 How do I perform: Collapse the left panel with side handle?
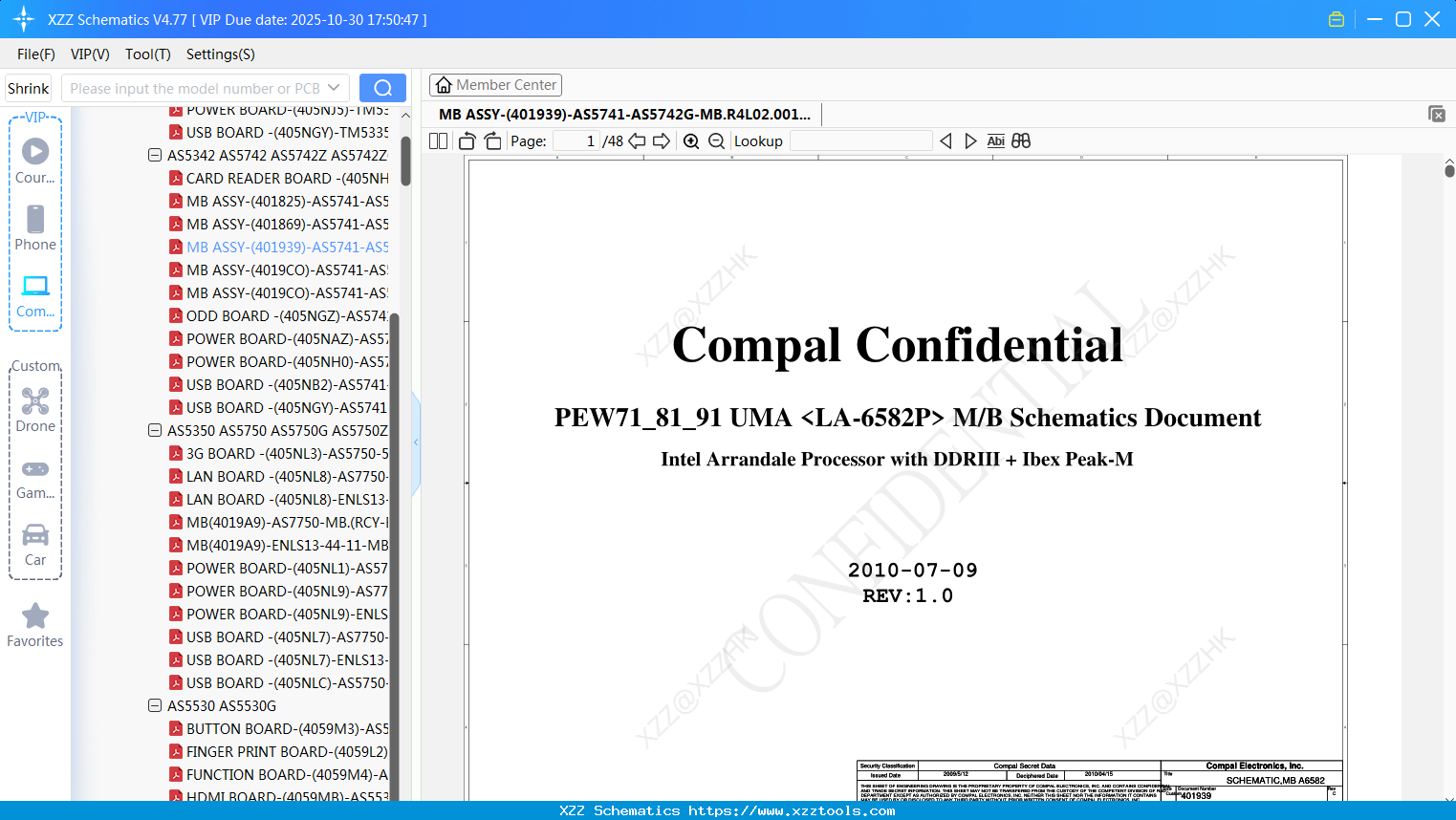pos(416,442)
